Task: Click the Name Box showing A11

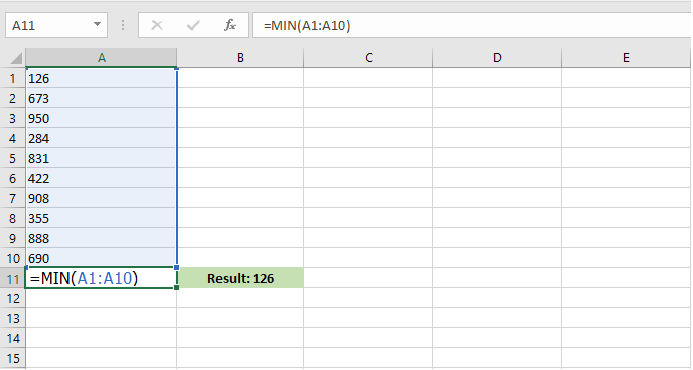Action: (57, 26)
